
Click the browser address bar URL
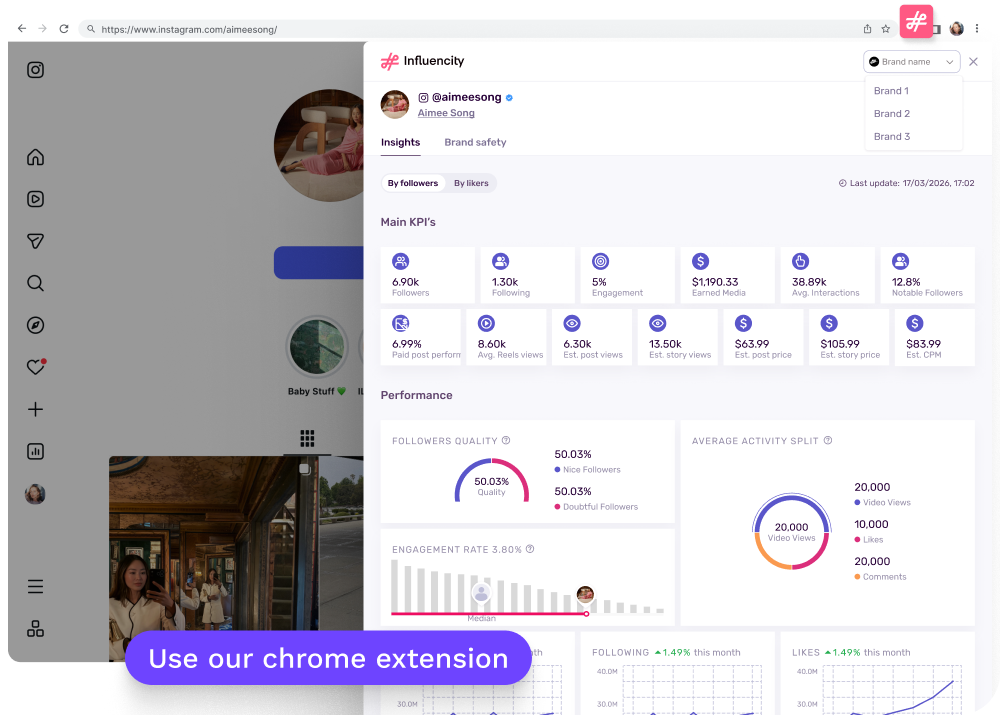pyautogui.click(x=189, y=29)
